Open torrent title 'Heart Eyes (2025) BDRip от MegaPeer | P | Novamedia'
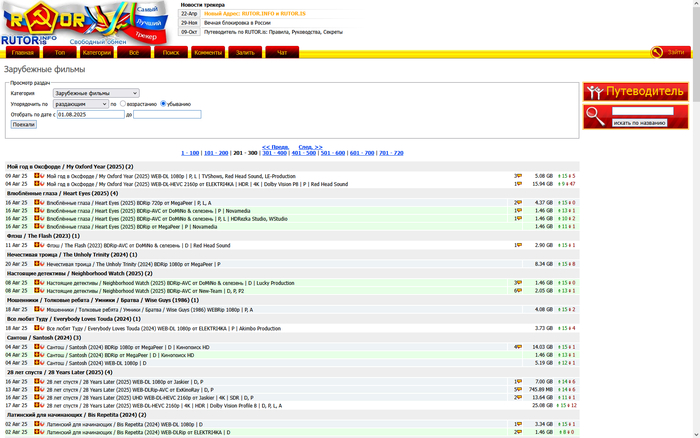 (x=132, y=227)
